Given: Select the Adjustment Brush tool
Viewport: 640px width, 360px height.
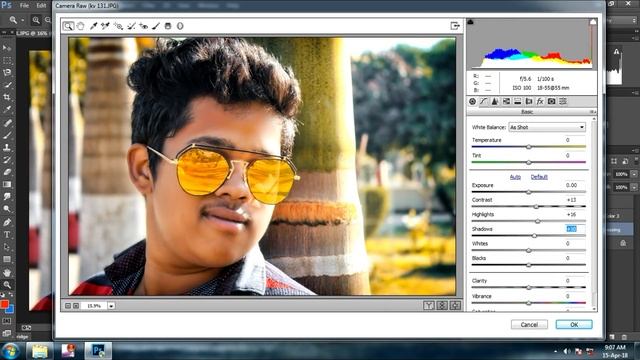Looking at the screenshot, I should coord(156,26).
